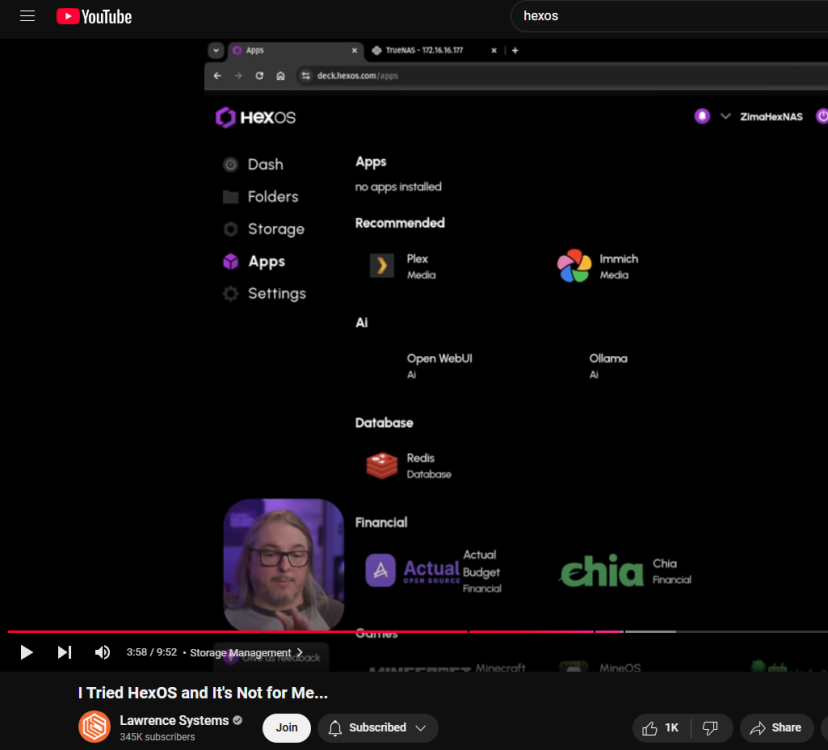828x750 pixels.
Task: Skip to the next video
Action: tap(64, 652)
